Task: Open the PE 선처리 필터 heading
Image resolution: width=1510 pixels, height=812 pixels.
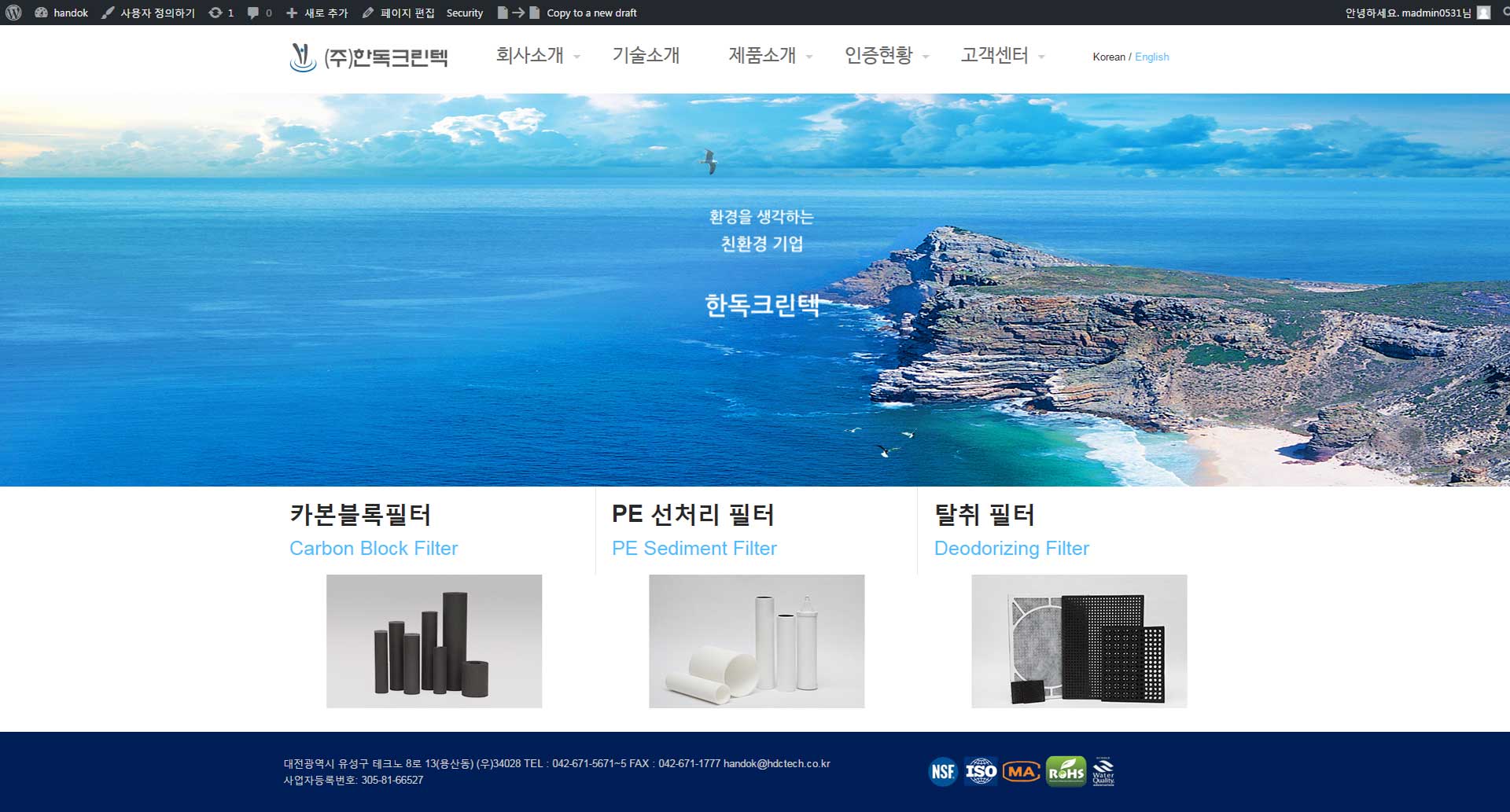Action: (693, 514)
